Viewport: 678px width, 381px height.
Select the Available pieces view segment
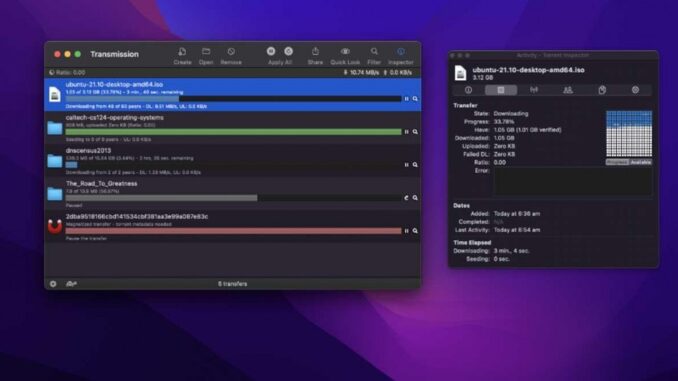pyautogui.click(x=640, y=162)
